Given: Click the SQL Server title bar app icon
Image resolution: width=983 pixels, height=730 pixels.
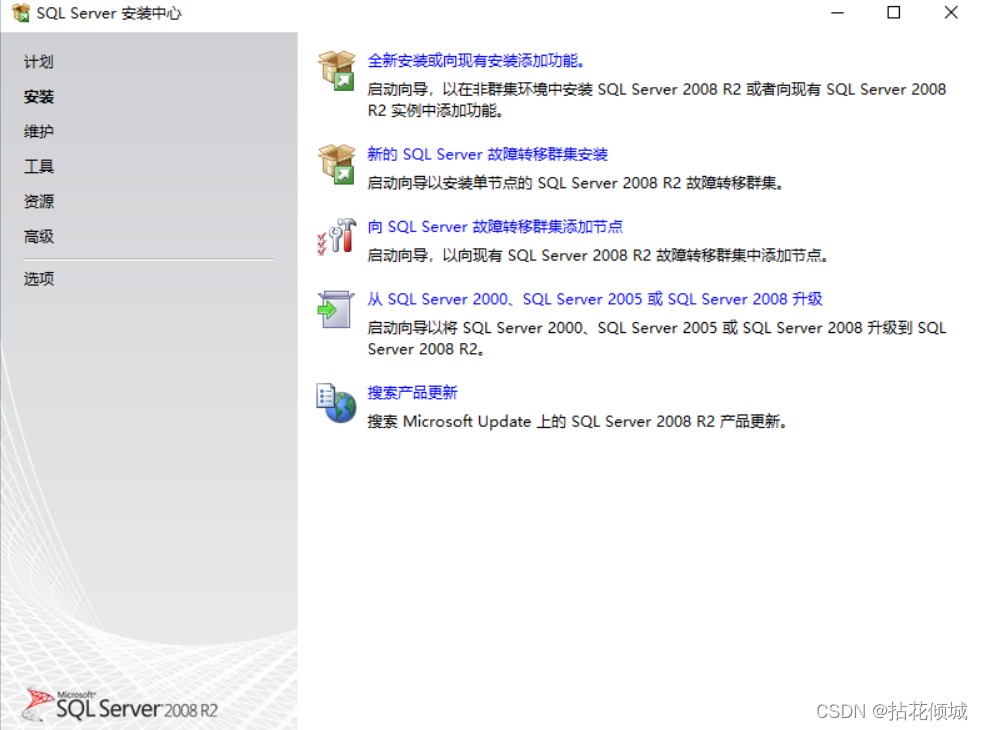Looking at the screenshot, I should coord(21,13).
